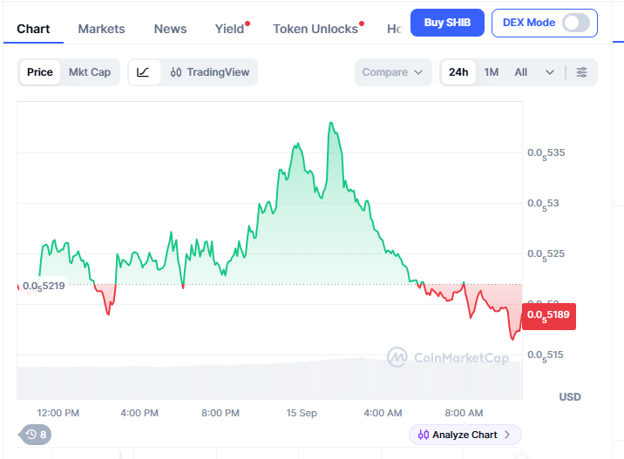This screenshot has height=459, width=624.
Task: Select the line chart icon
Action: (x=143, y=72)
